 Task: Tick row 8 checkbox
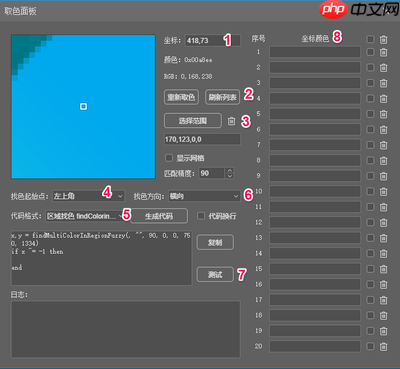click(370, 160)
